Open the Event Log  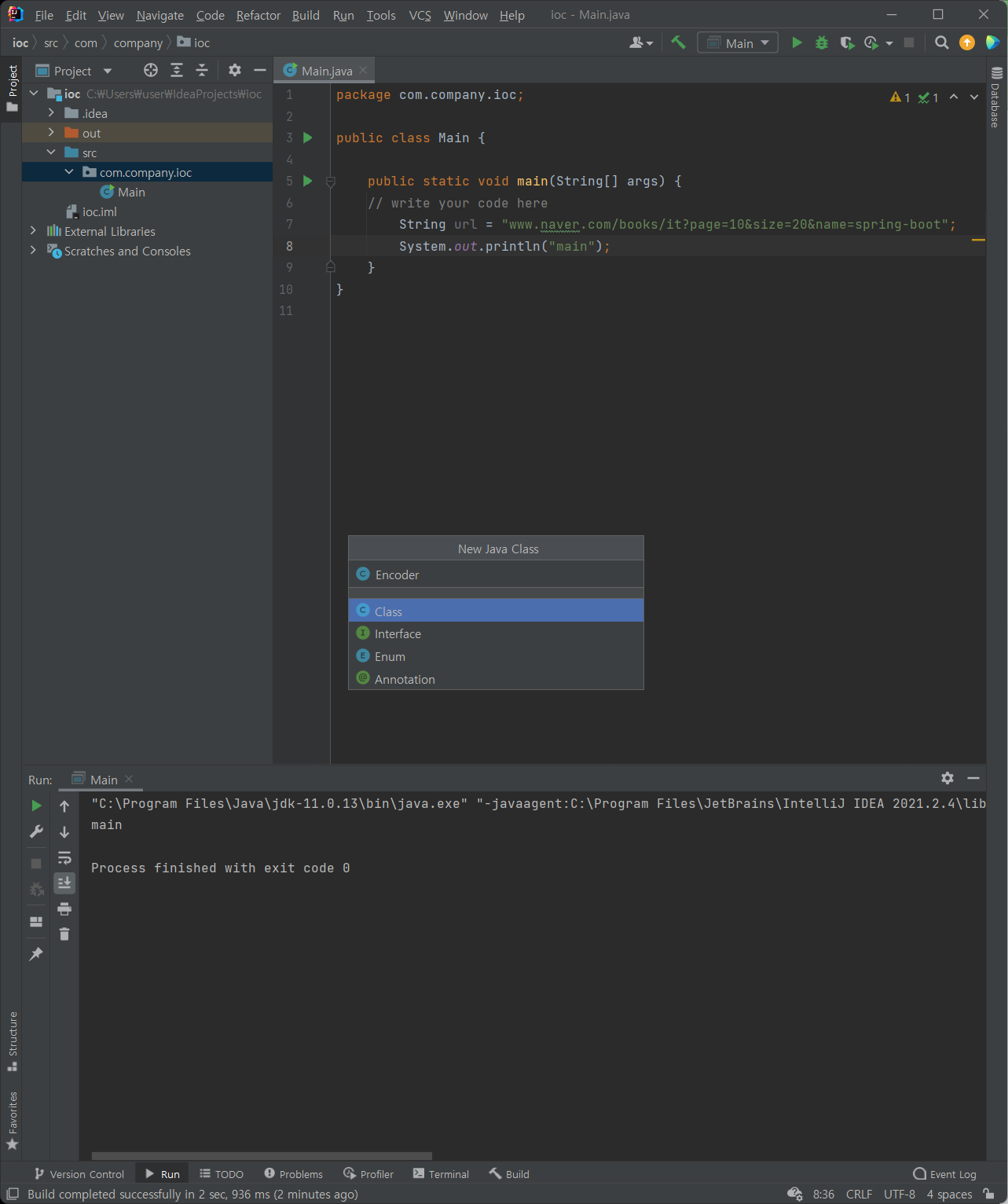(x=945, y=1174)
